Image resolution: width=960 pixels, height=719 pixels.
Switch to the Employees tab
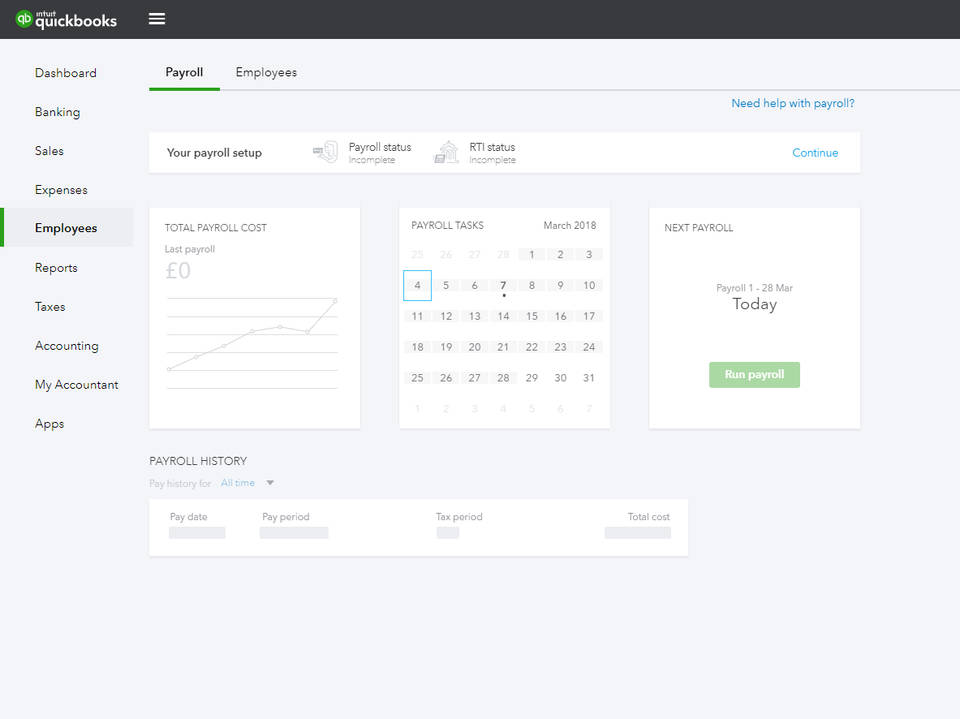pyautogui.click(x=265, y=72)
